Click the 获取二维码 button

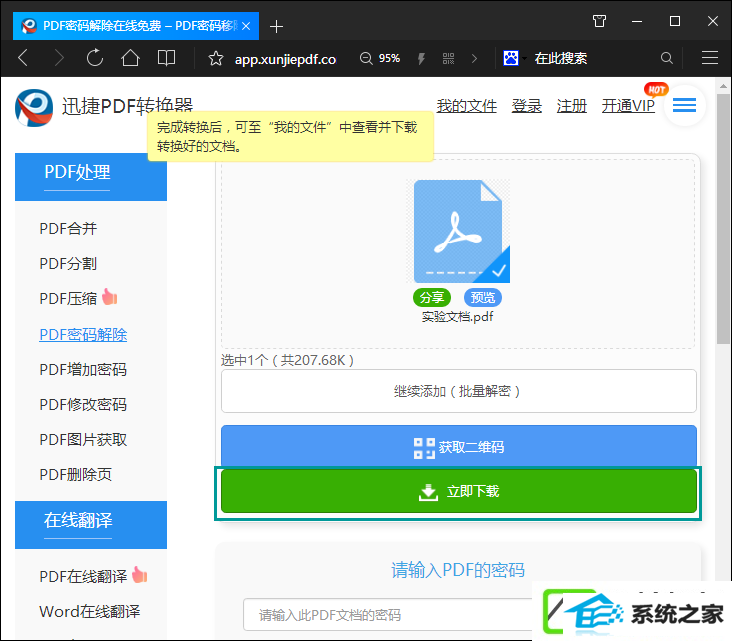click(x=459, y=446)
